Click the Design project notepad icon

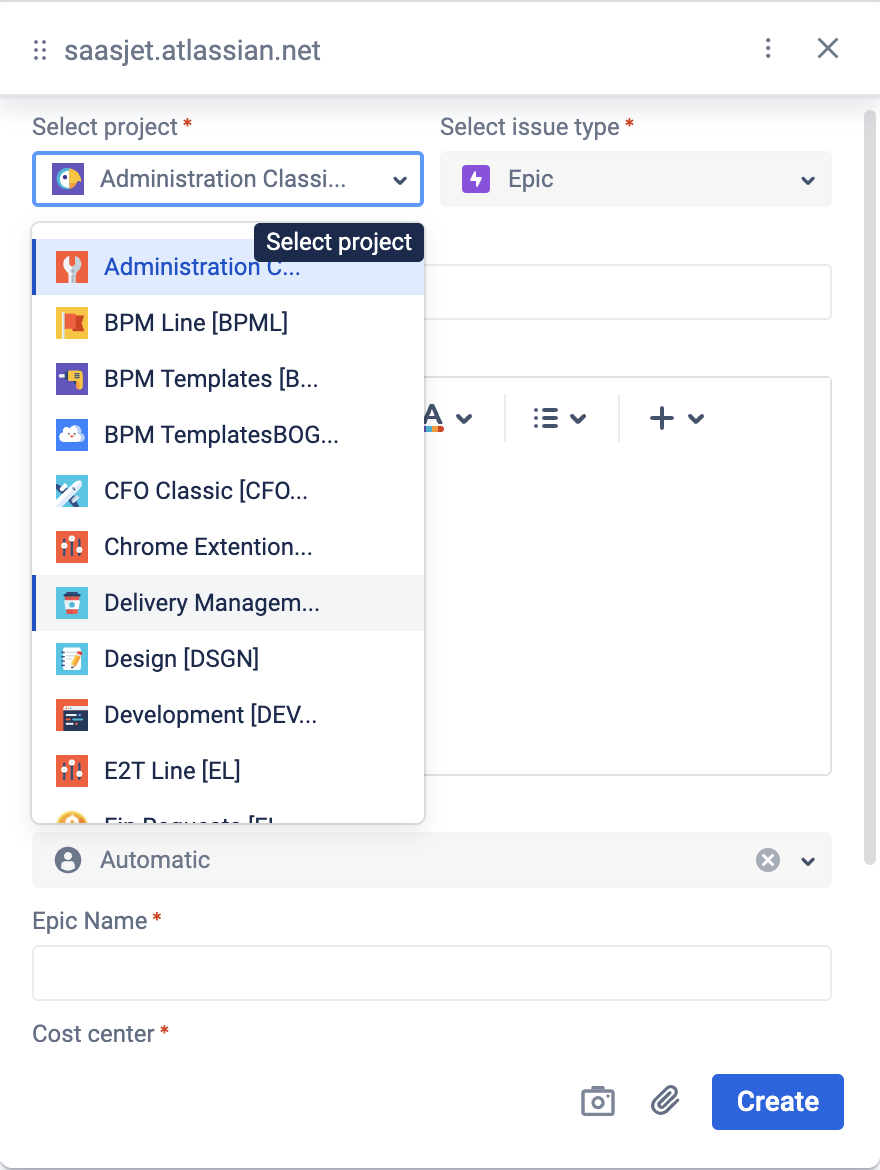72,659
